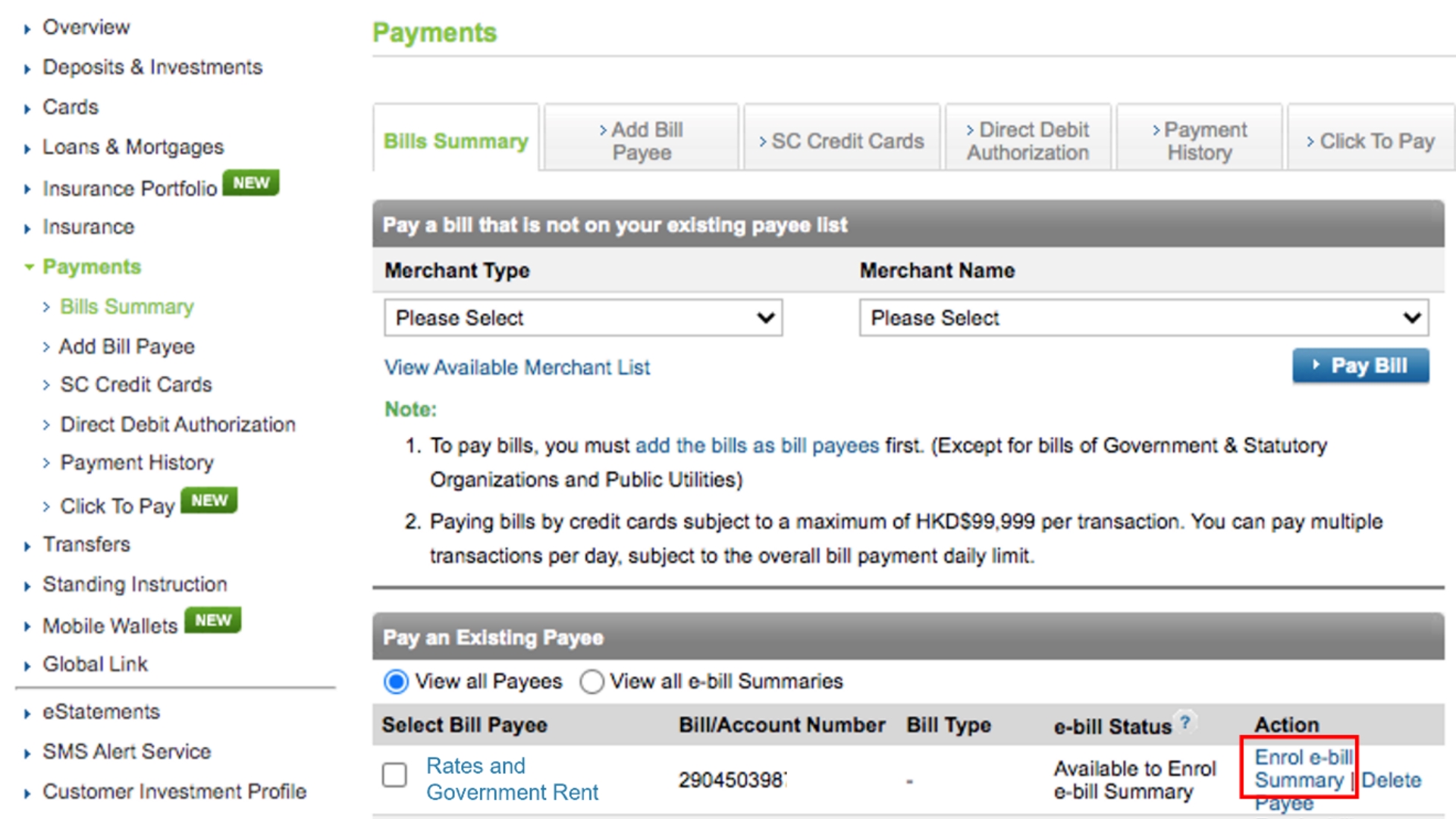The width and height of the screenshot is (1456, 819).
Task: Click the Enrol e-bill Summary link
Action: point(1301,768)
